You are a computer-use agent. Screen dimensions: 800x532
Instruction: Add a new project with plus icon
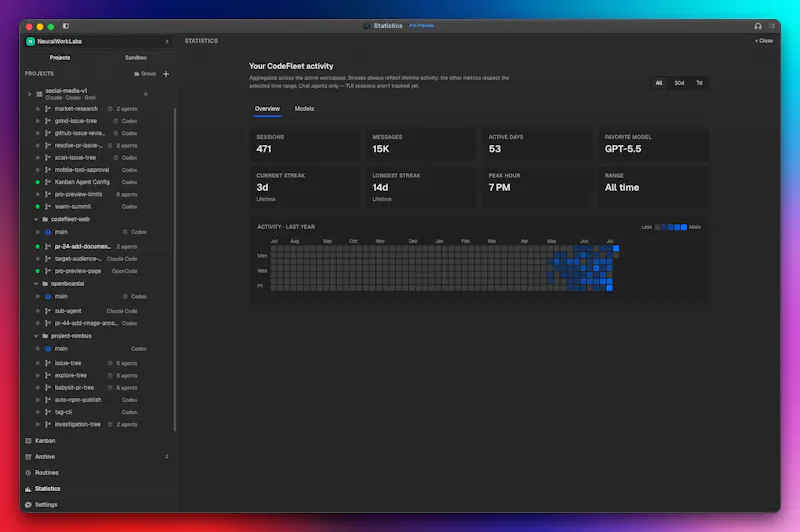pyautogui.click(x=166, y=74)
